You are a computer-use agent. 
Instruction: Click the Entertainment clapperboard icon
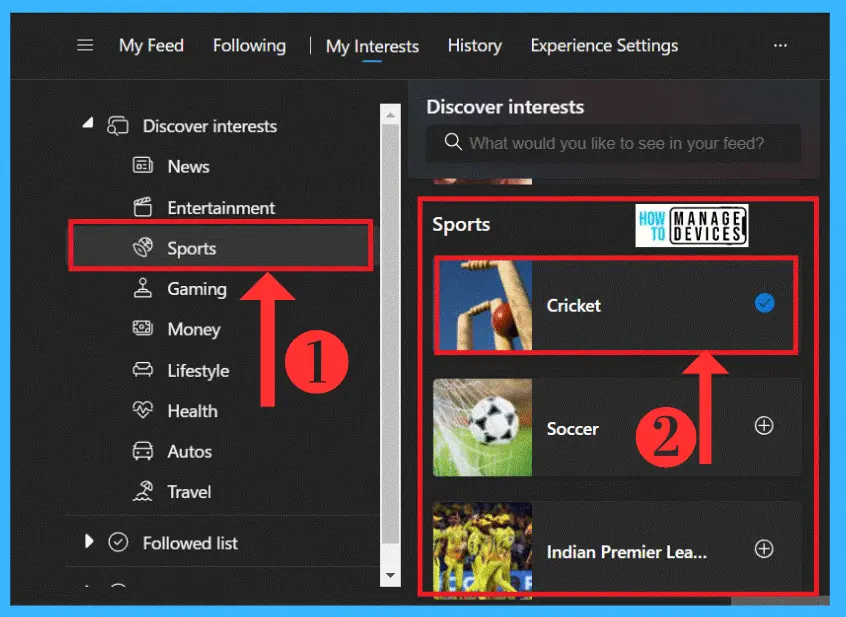143,207
